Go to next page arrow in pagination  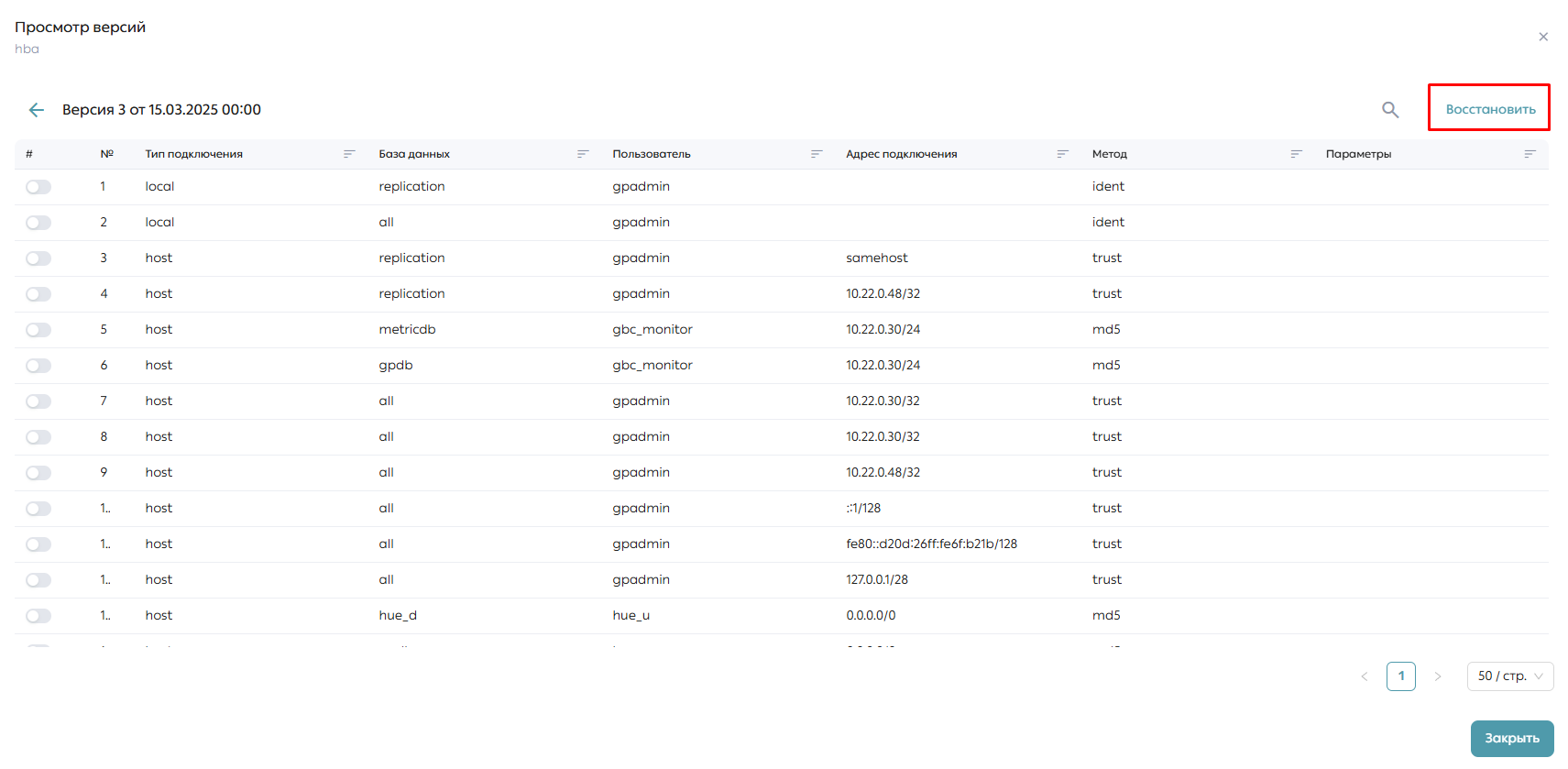coord(1438,676)
